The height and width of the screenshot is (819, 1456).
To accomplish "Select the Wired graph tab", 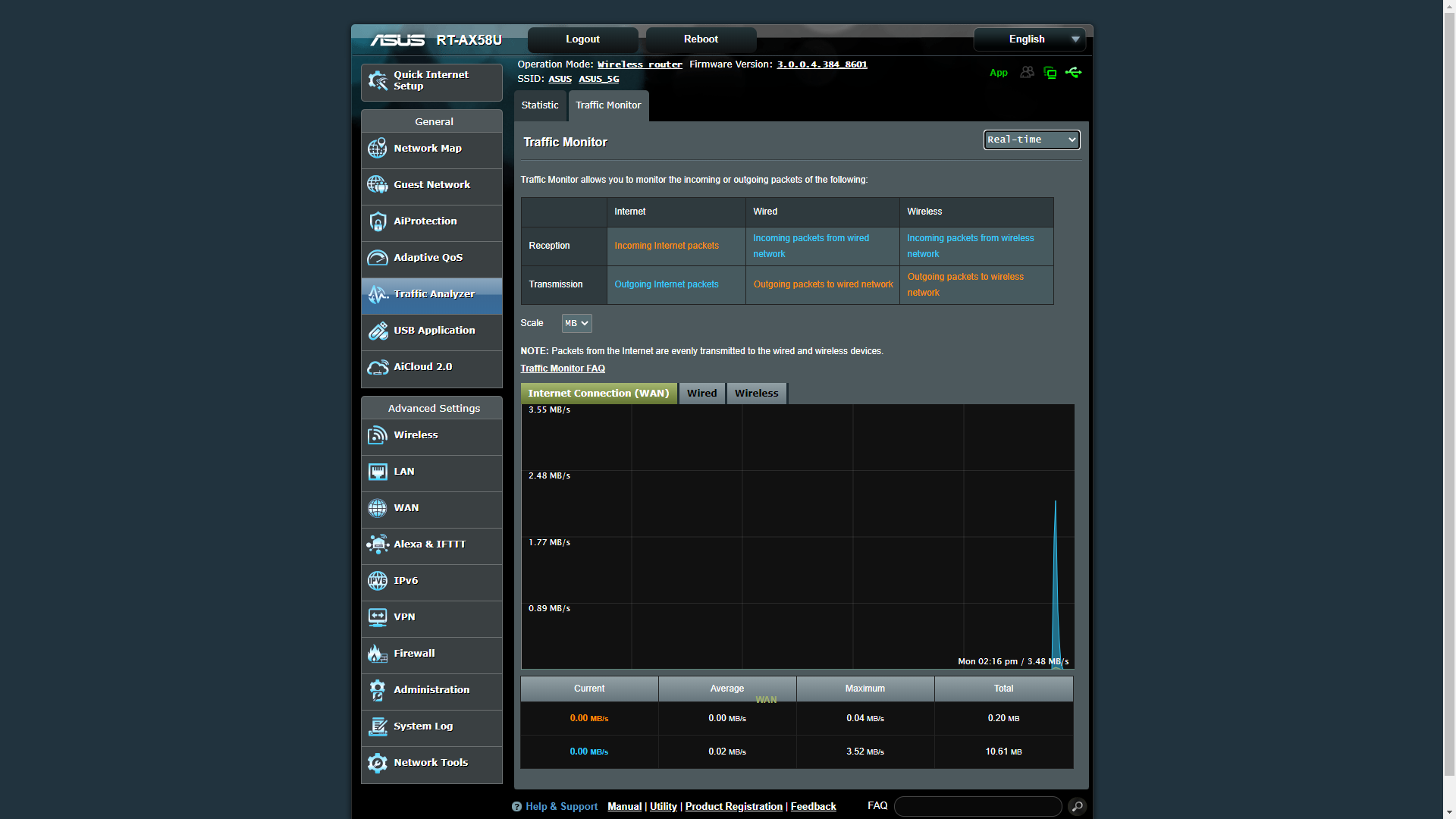I will pyautogui.click(x=701, y=394).
